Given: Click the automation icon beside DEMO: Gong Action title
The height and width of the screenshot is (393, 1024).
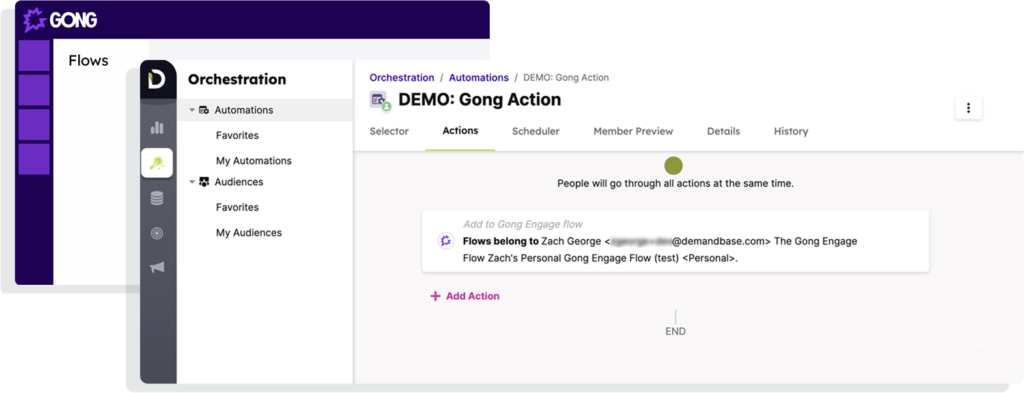Looking at the screenshot, I should pyautogui.click(x=379, y=101).
